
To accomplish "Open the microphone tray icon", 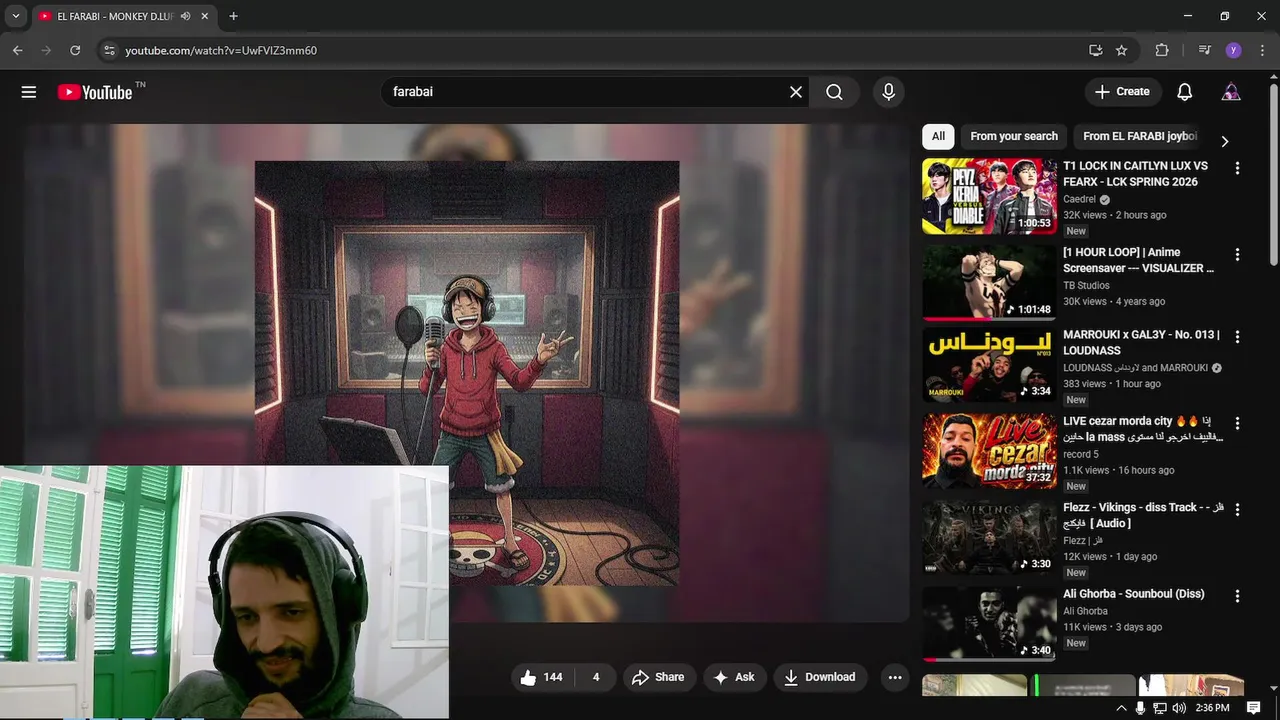I will 1140,708.
